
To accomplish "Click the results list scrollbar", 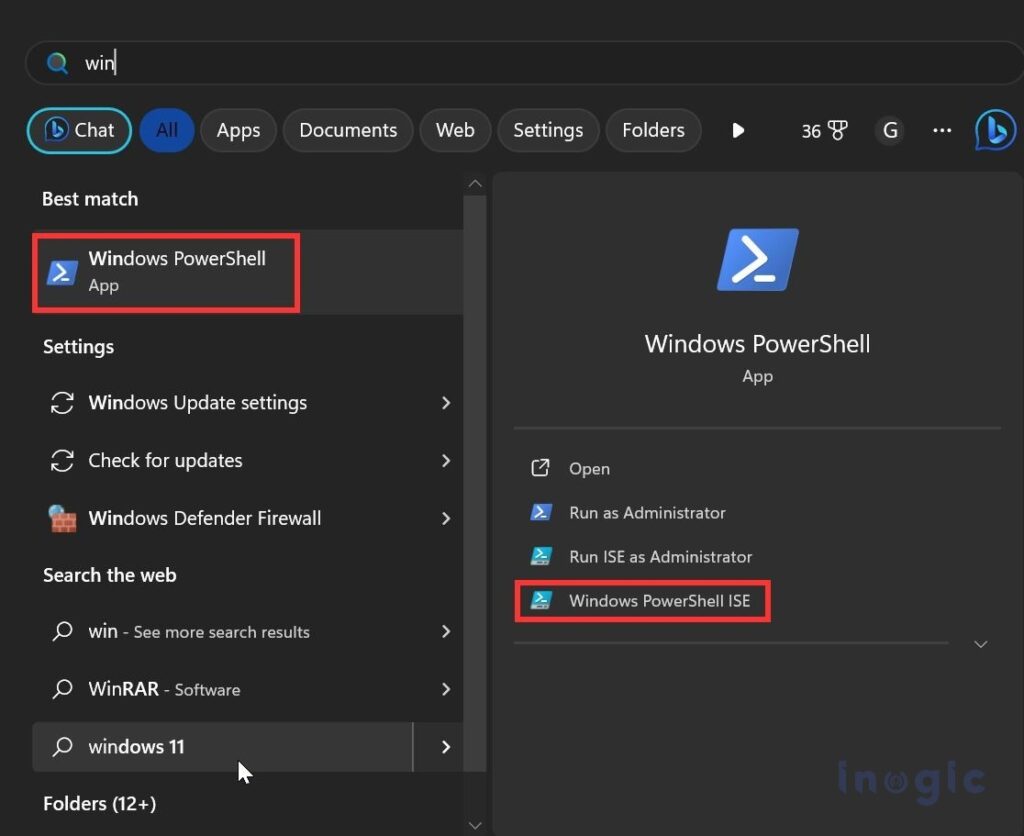I will (x=475, y=483).
